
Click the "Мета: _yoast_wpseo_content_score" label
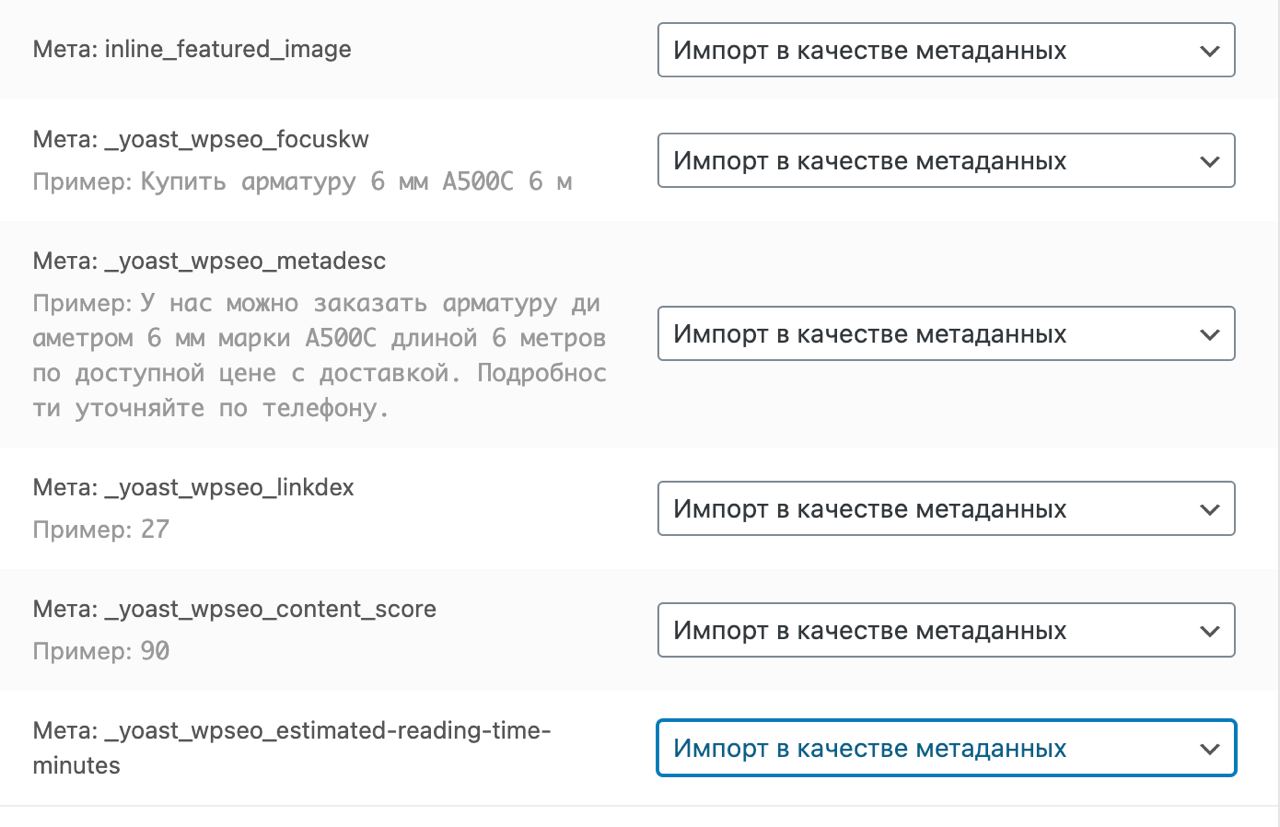[234, 609]
